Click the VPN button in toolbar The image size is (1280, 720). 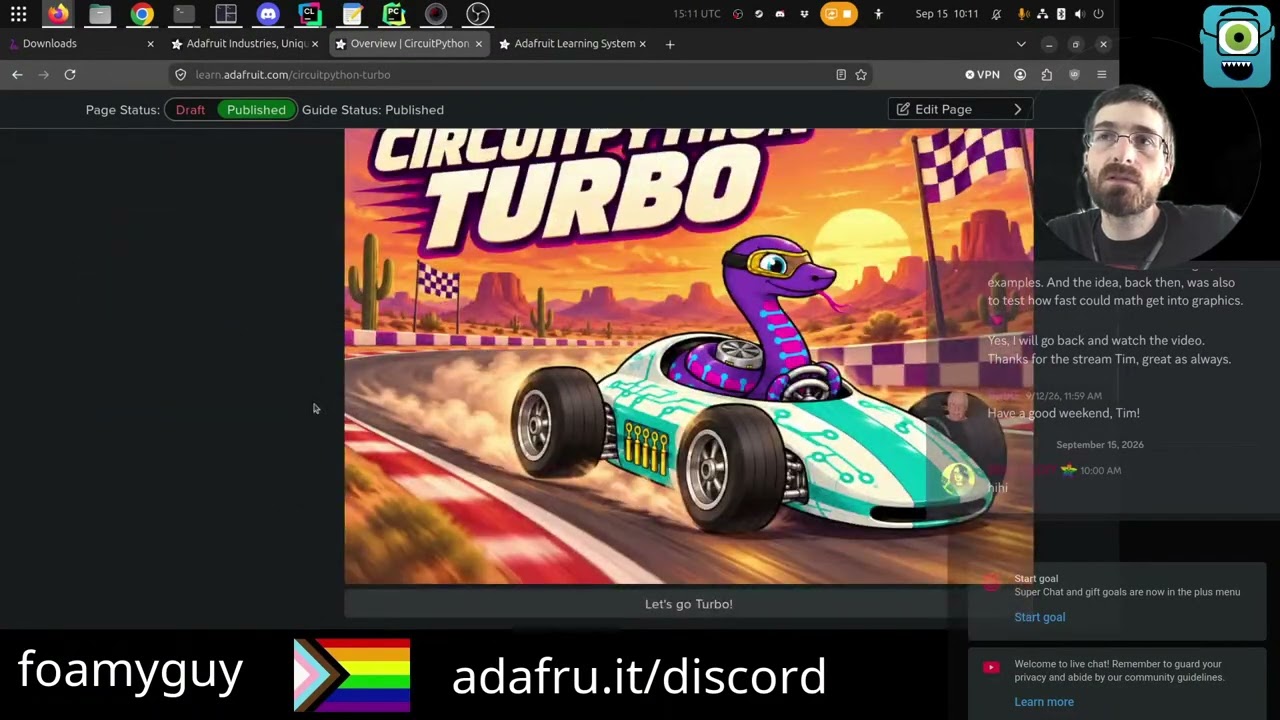click(x=982, y=74)
